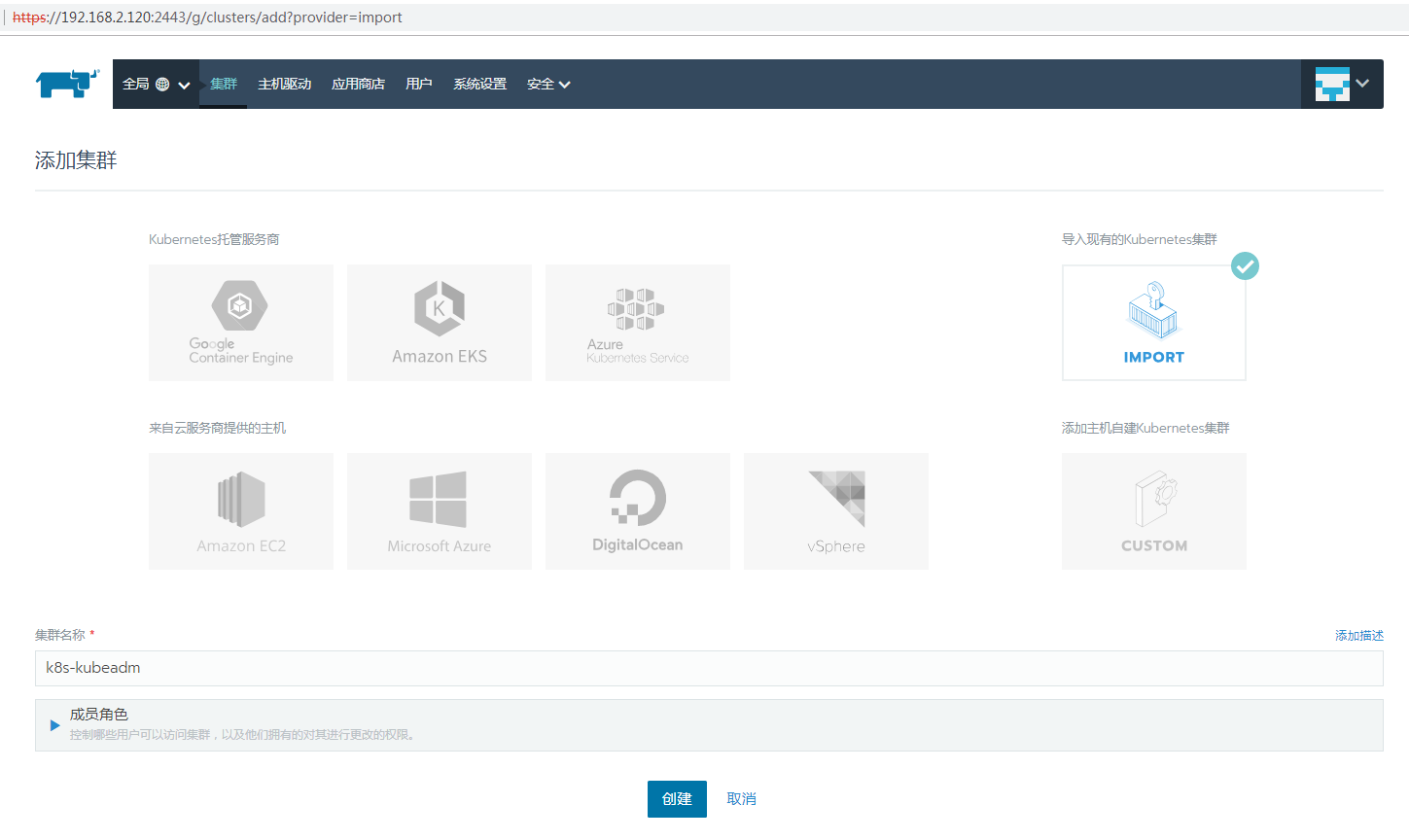Open the 用户 navigation item
The width and height of the screenshot is (1409, 840).
pyautogui.click(x=419, y=84)
